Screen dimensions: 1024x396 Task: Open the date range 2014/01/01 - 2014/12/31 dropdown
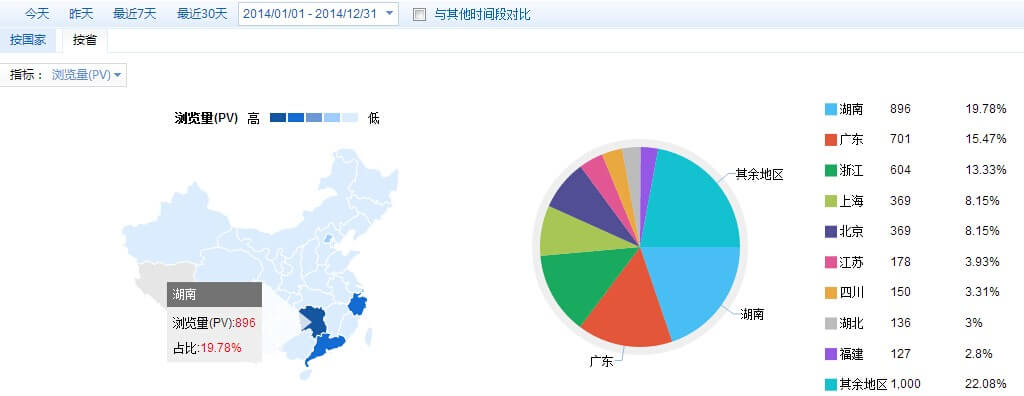319,14
